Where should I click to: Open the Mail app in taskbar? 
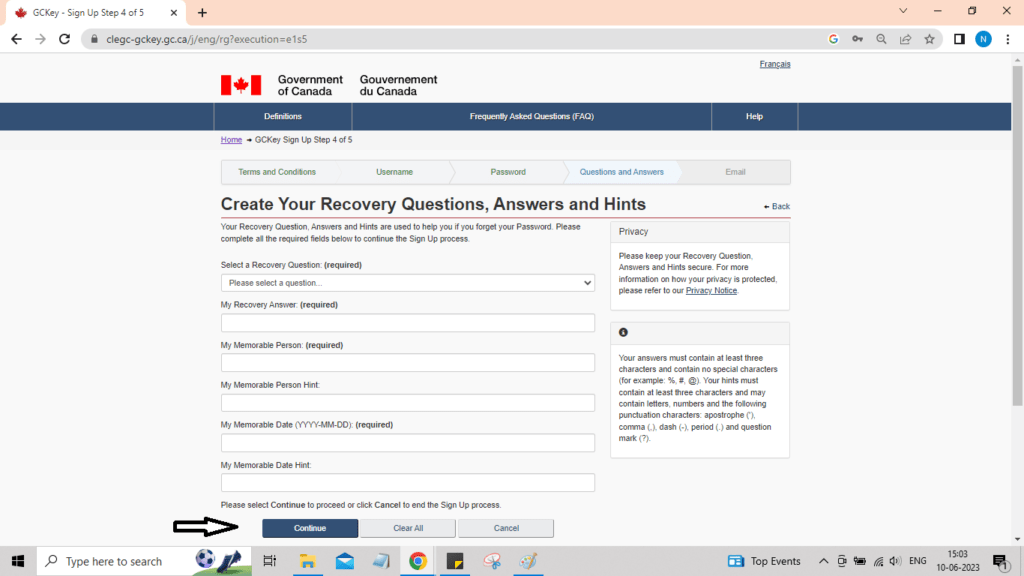[x=345, y=561]
